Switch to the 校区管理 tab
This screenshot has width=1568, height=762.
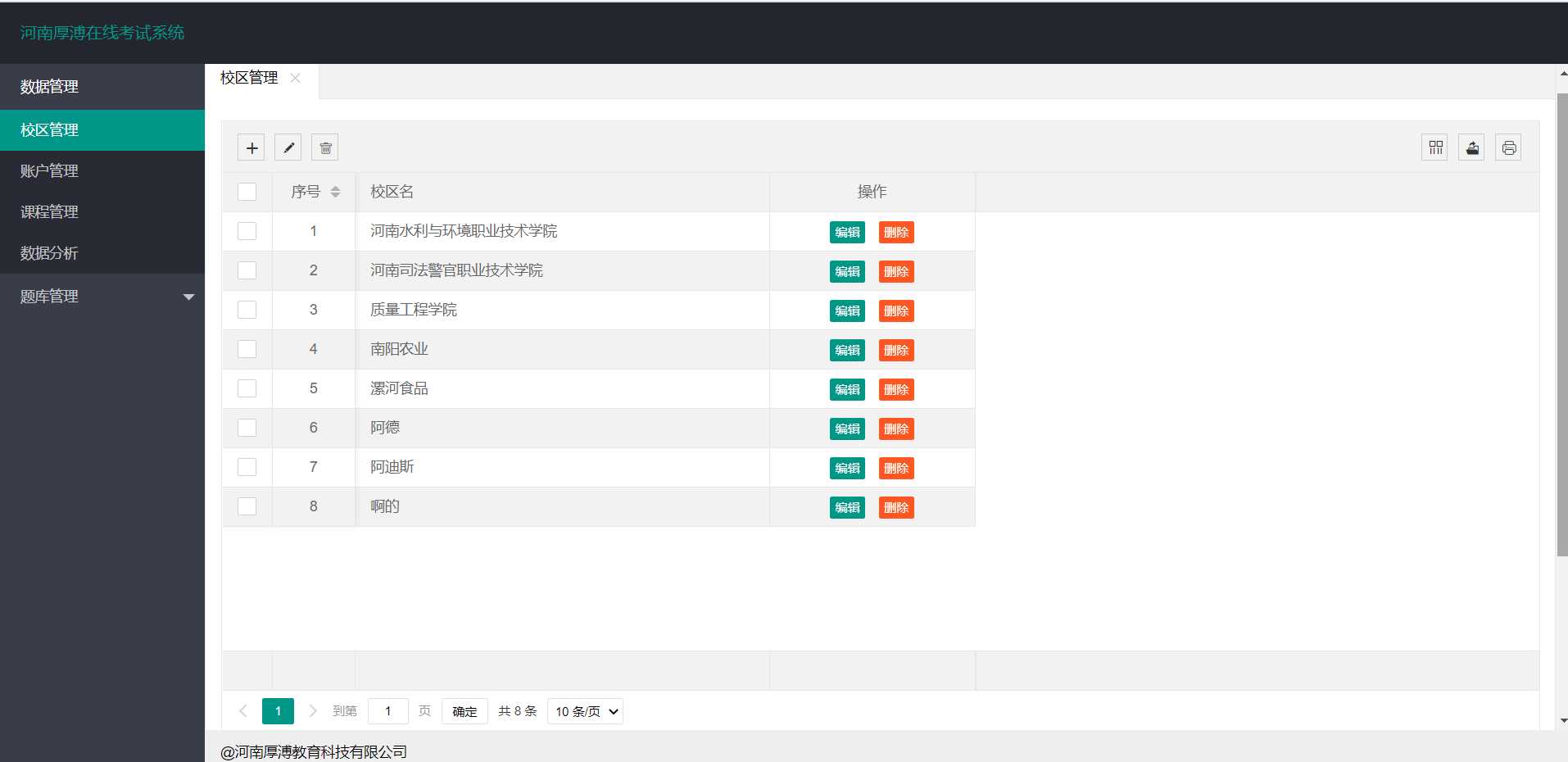pyautogui.click(x=249, y=78)
